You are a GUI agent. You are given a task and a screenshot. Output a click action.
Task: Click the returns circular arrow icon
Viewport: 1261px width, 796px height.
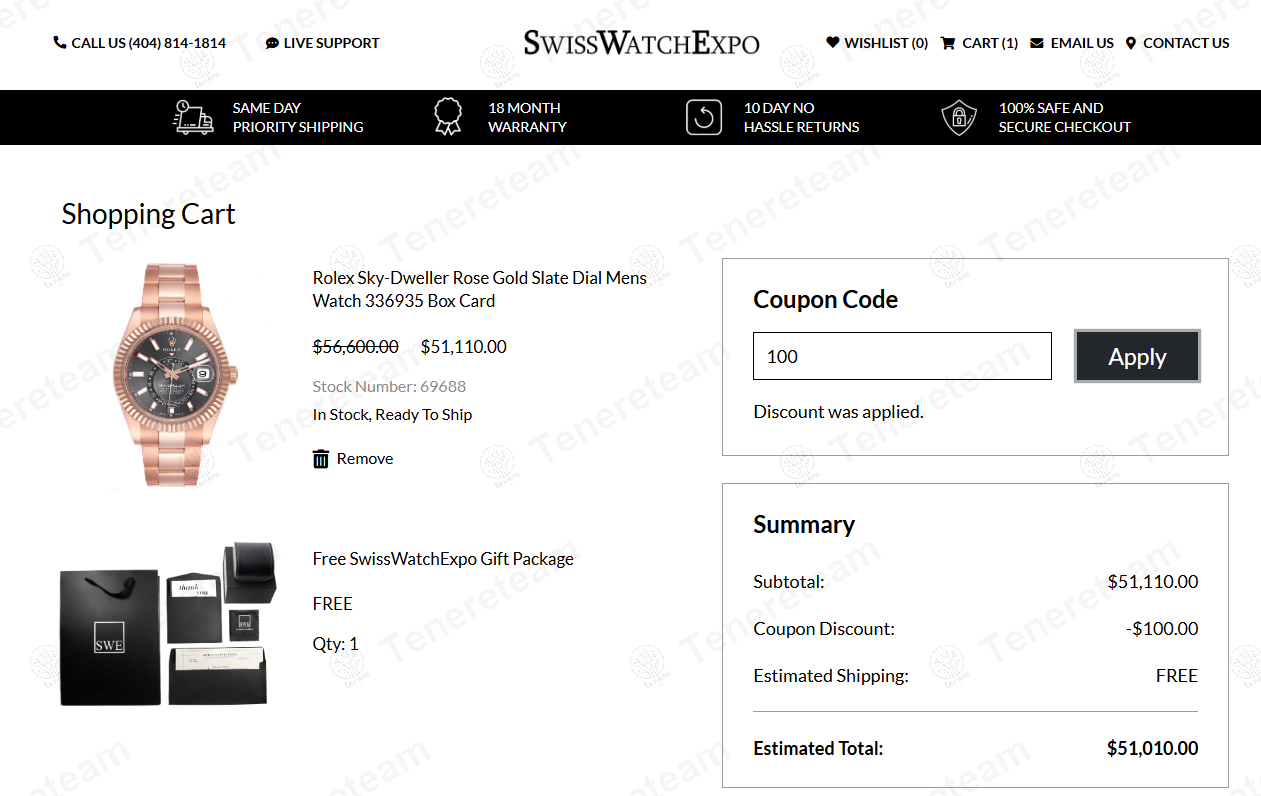(704, 117)
